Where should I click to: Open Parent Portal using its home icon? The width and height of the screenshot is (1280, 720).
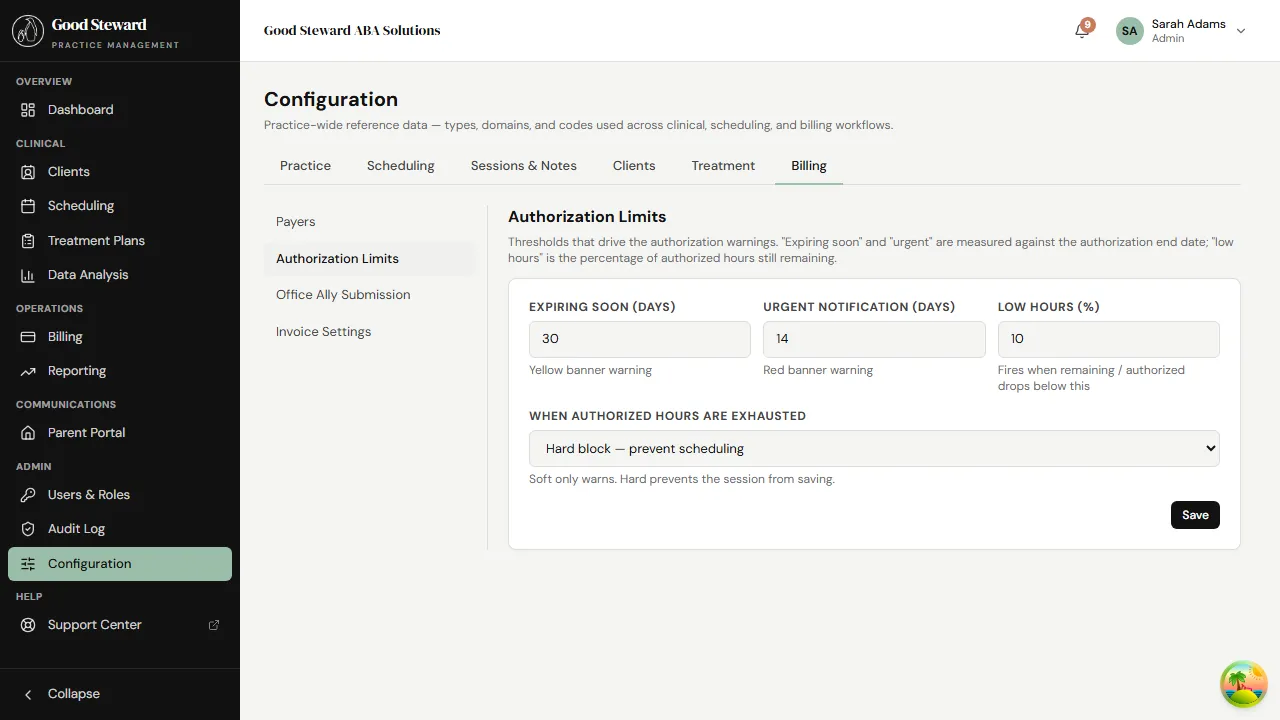[x=29, y=432]
